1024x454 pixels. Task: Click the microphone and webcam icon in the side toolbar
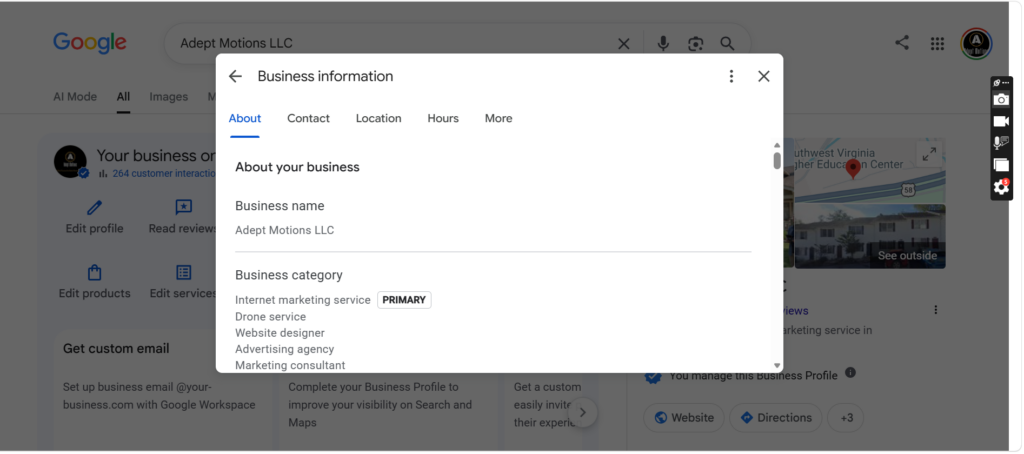point(1001,143)
